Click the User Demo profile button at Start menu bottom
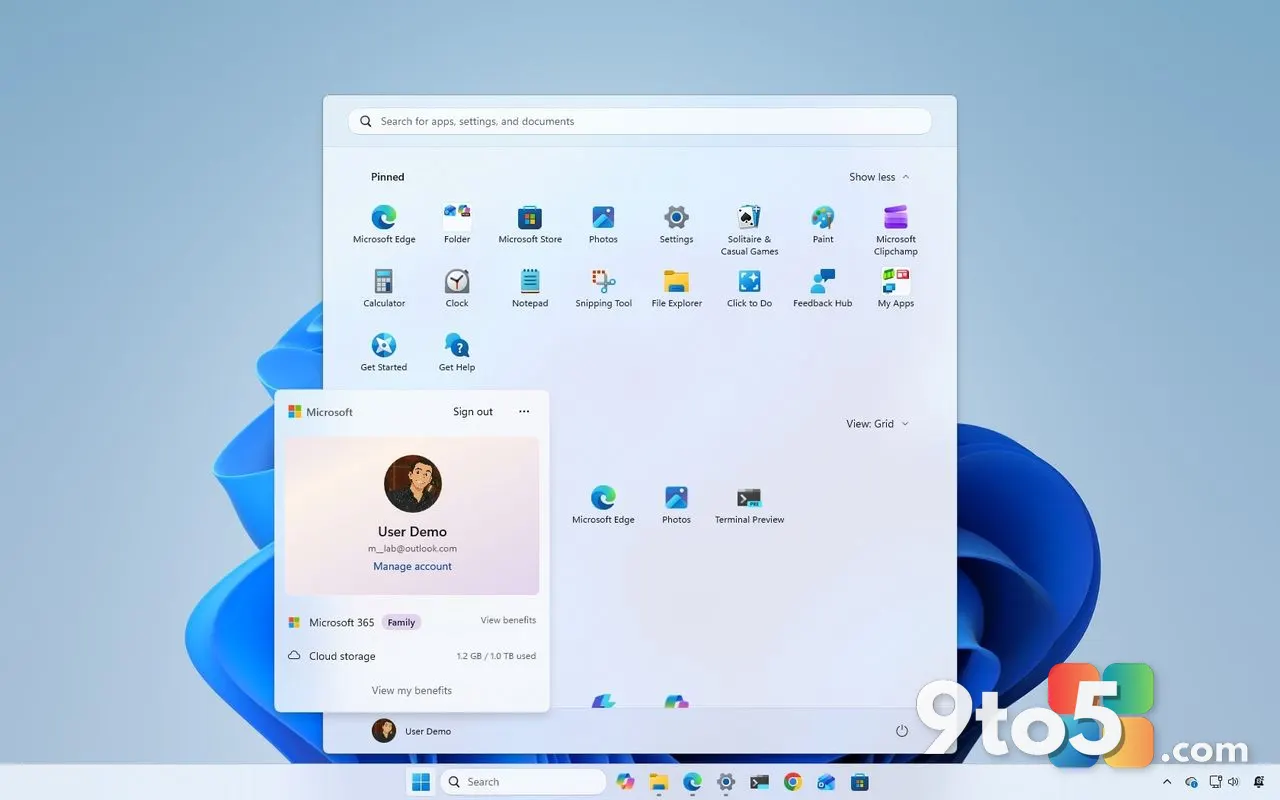1280x800 pixels. coord(412,731)
